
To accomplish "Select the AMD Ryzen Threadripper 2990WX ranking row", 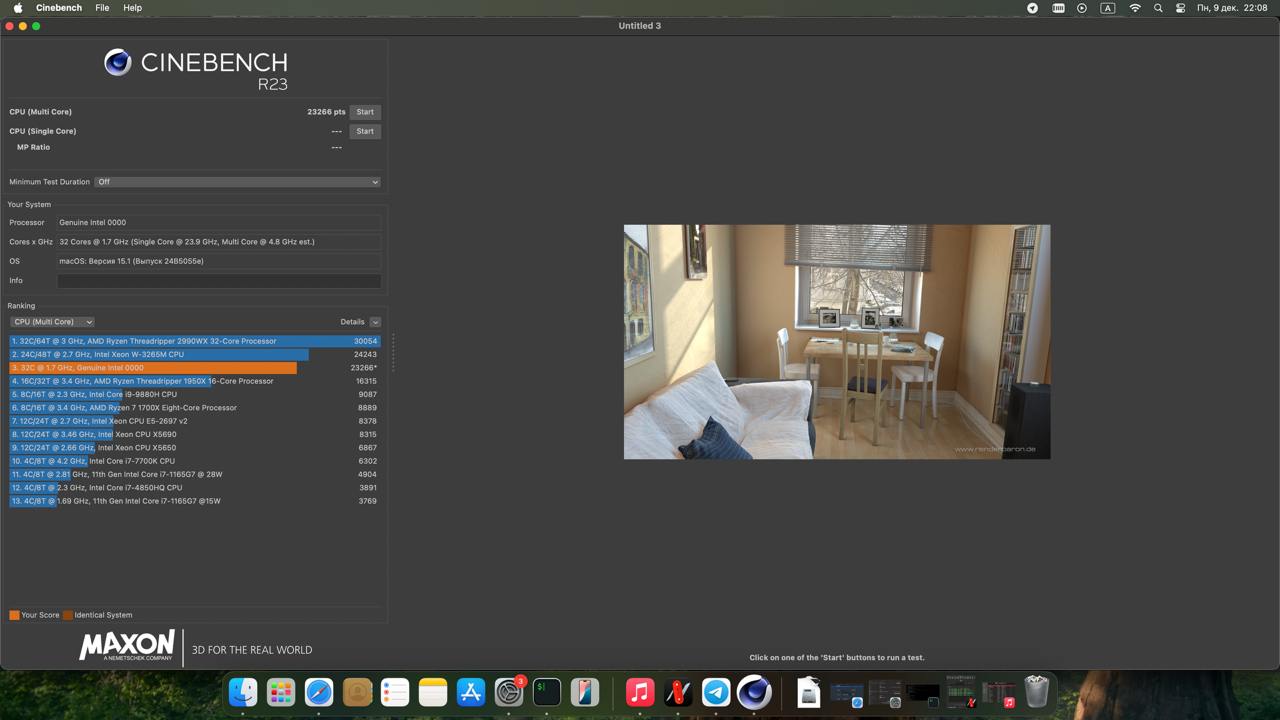I will (x=195, y=341).
